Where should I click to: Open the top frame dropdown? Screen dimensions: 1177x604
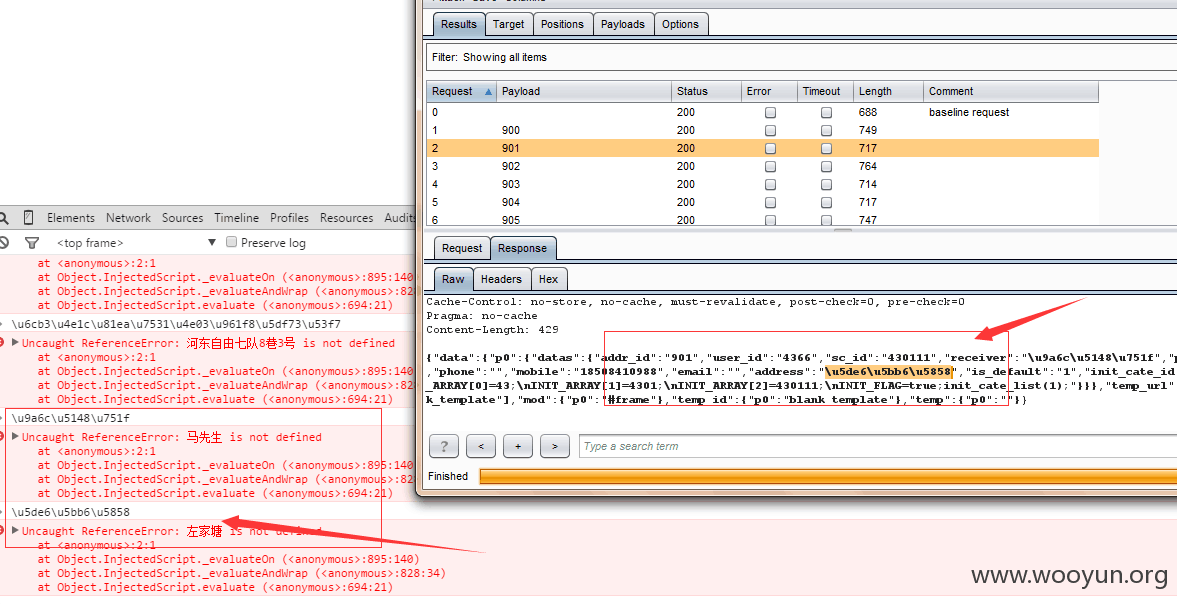point(135,242)
